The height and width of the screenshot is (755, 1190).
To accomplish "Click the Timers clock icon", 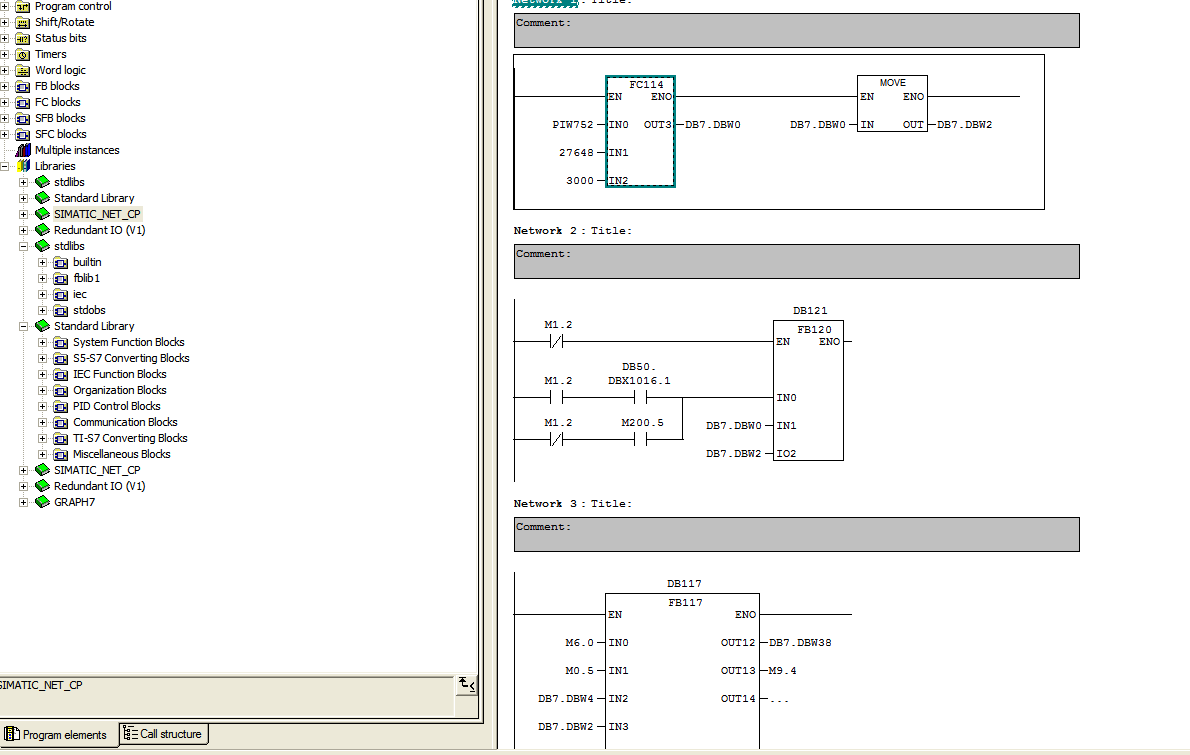I will [x=23, y=55].
